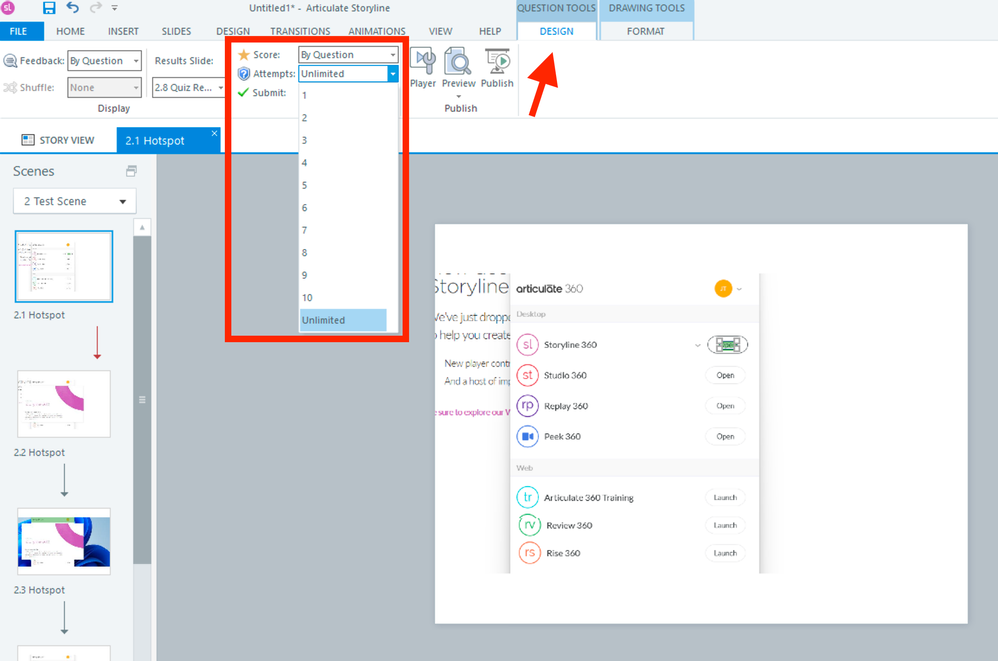Open the 2 Test Scene dropdown
The image size is (998, 661).
[74, 201]
